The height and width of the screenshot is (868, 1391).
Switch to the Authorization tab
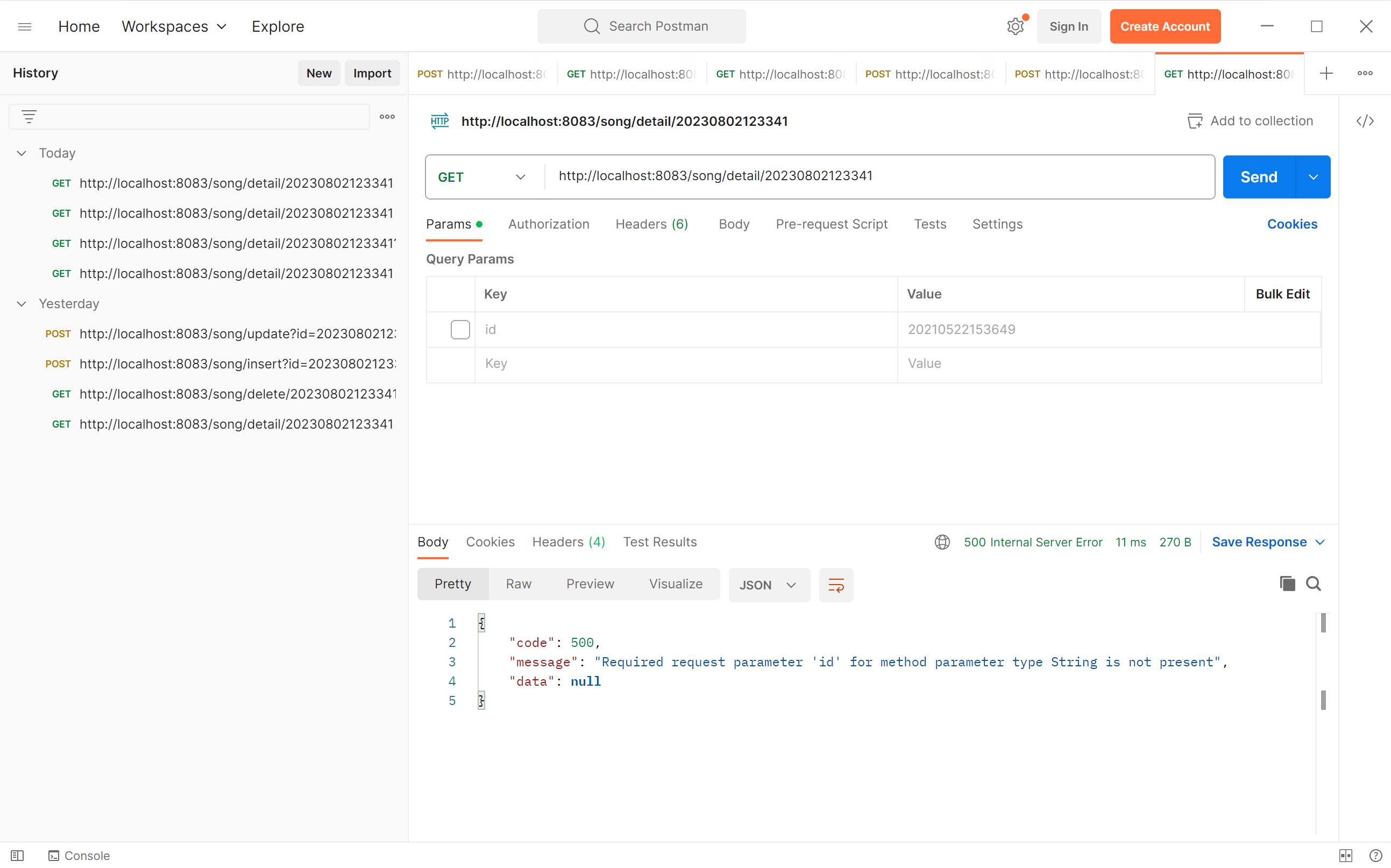(x=548, y=224)
